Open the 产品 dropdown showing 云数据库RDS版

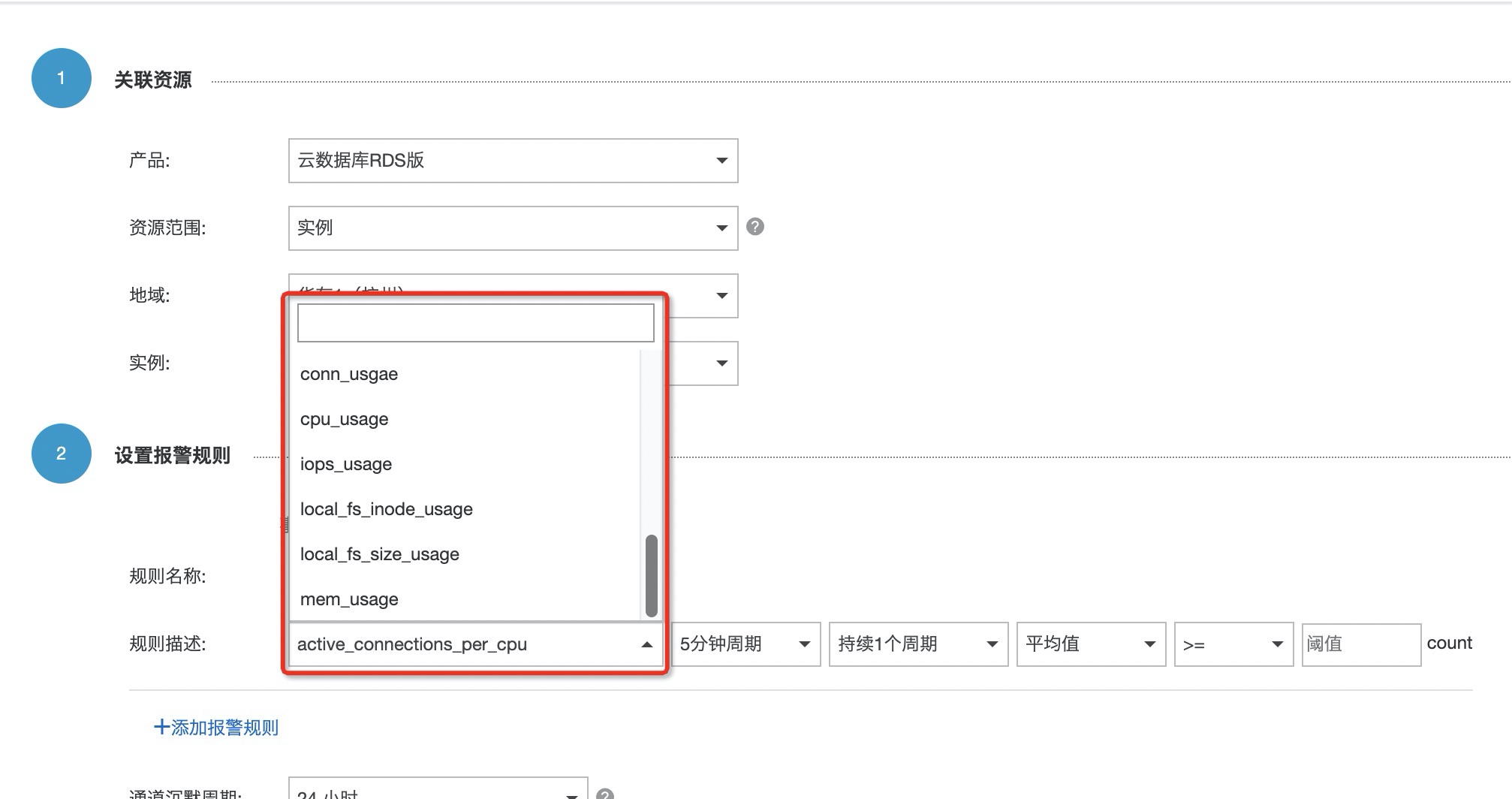point(513,161)
